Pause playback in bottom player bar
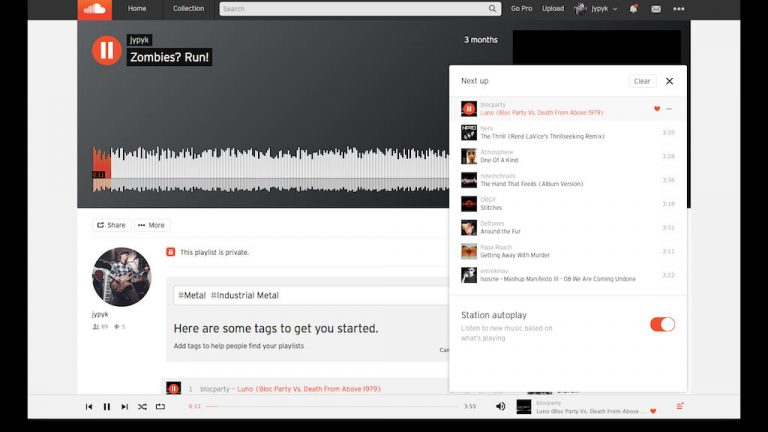The height and width of the screenshot is (432, 768). 107,407
